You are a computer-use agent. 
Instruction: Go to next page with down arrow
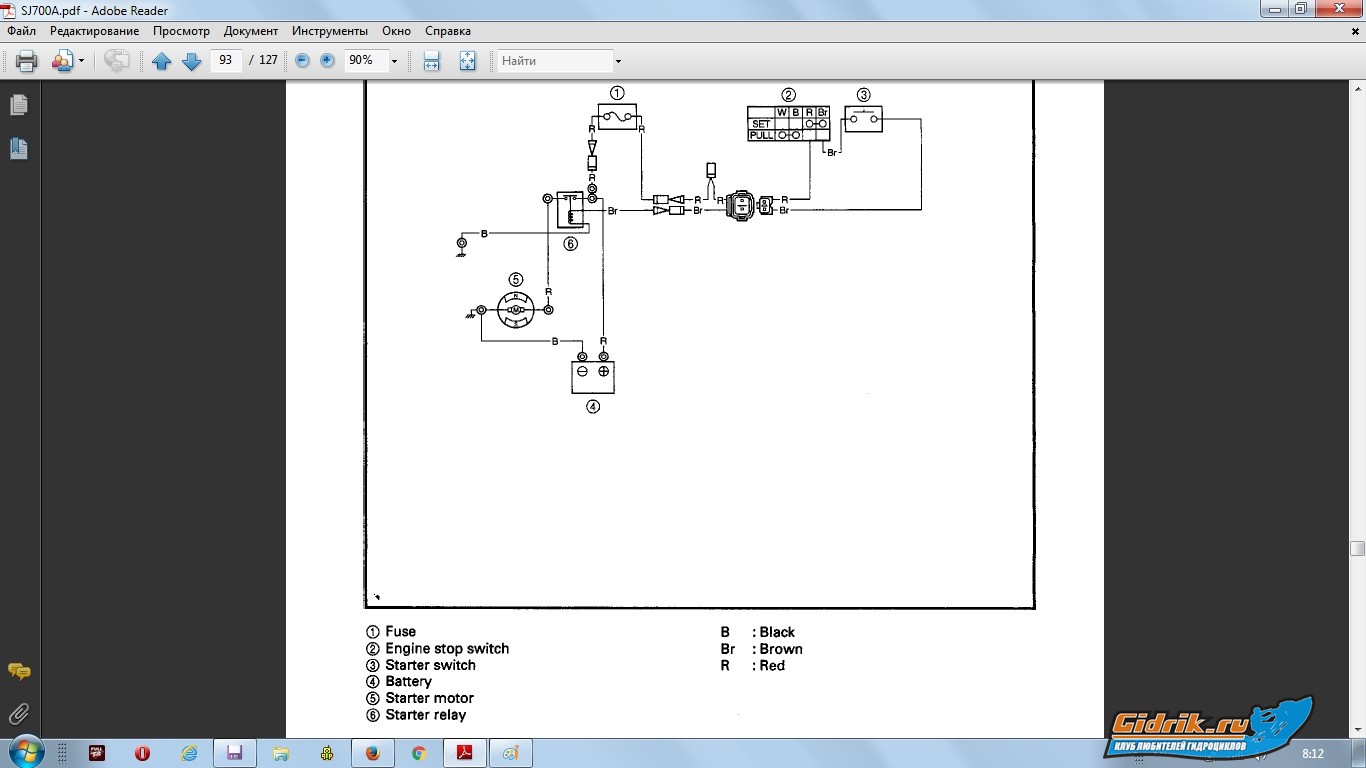(x=191, y=61)
